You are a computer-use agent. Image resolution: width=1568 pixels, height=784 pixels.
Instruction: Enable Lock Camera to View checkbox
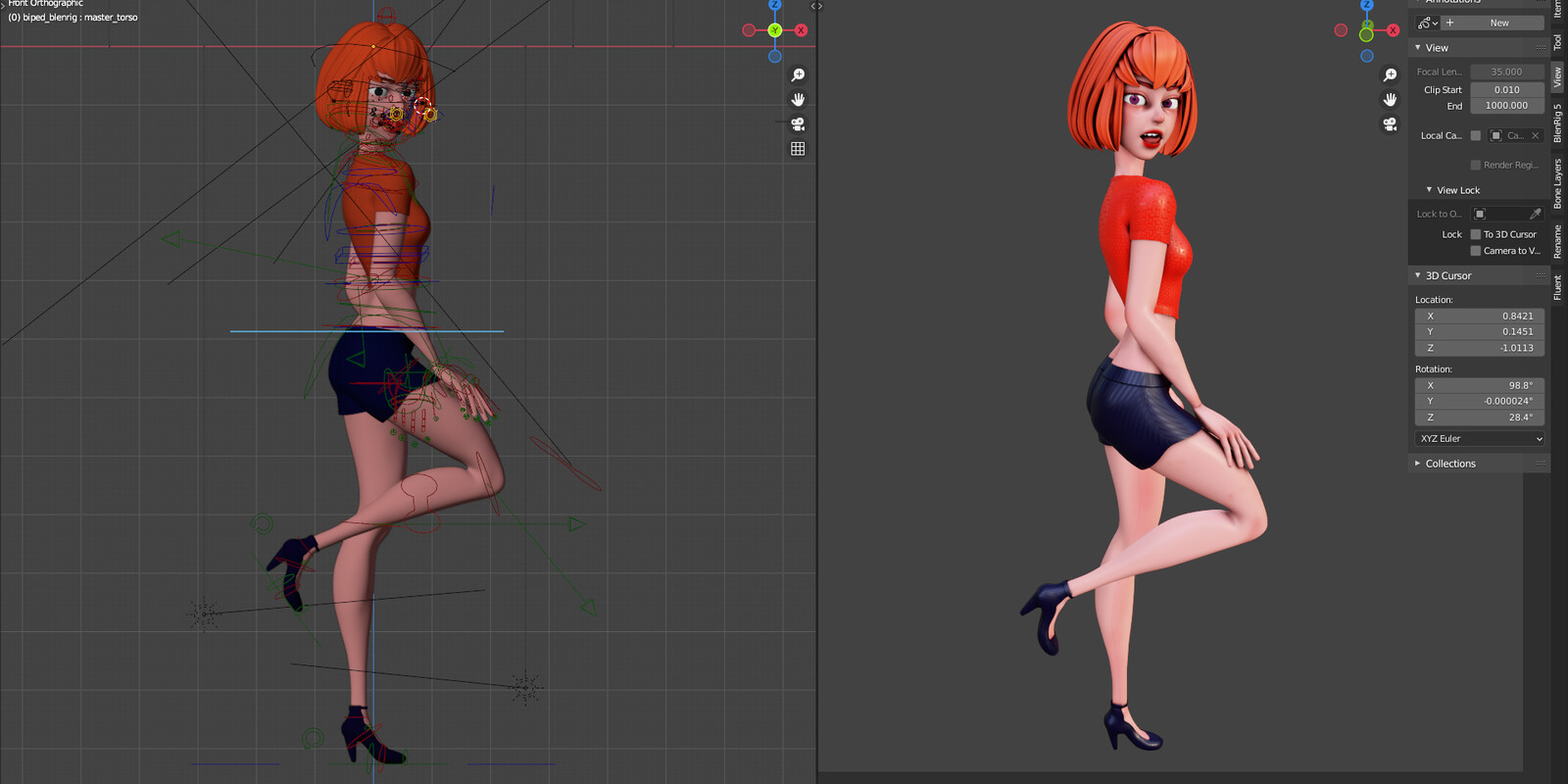pos(1475,251)
